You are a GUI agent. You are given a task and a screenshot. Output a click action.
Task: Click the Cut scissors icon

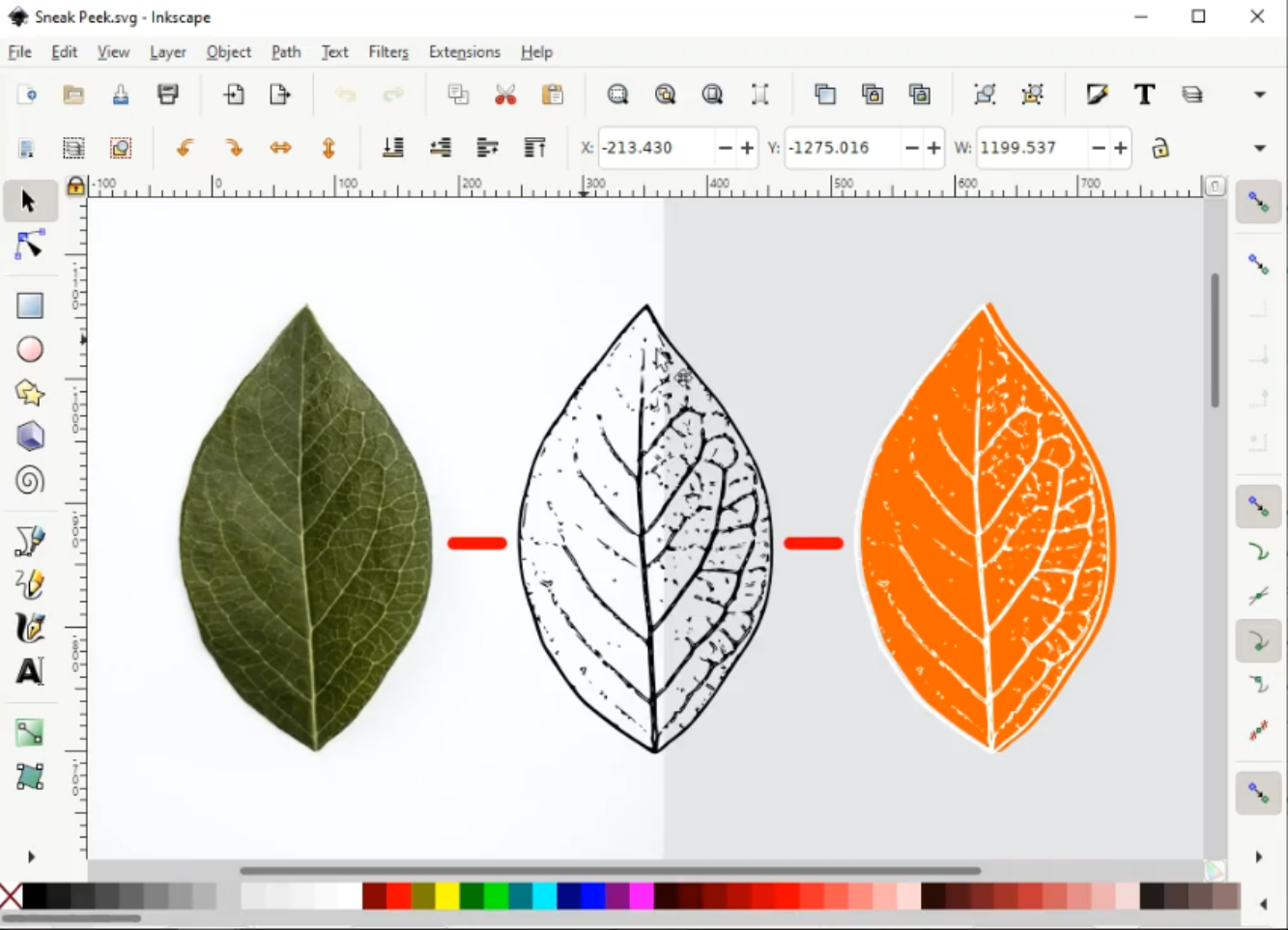[x=505, y=95]
